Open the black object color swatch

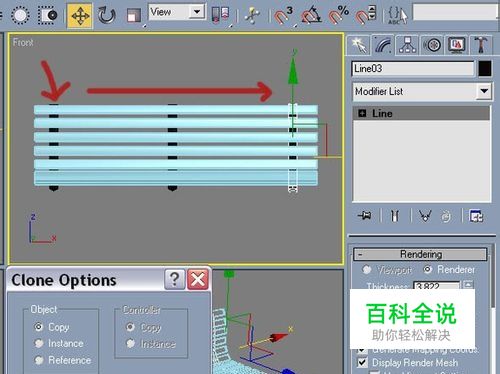485,69
